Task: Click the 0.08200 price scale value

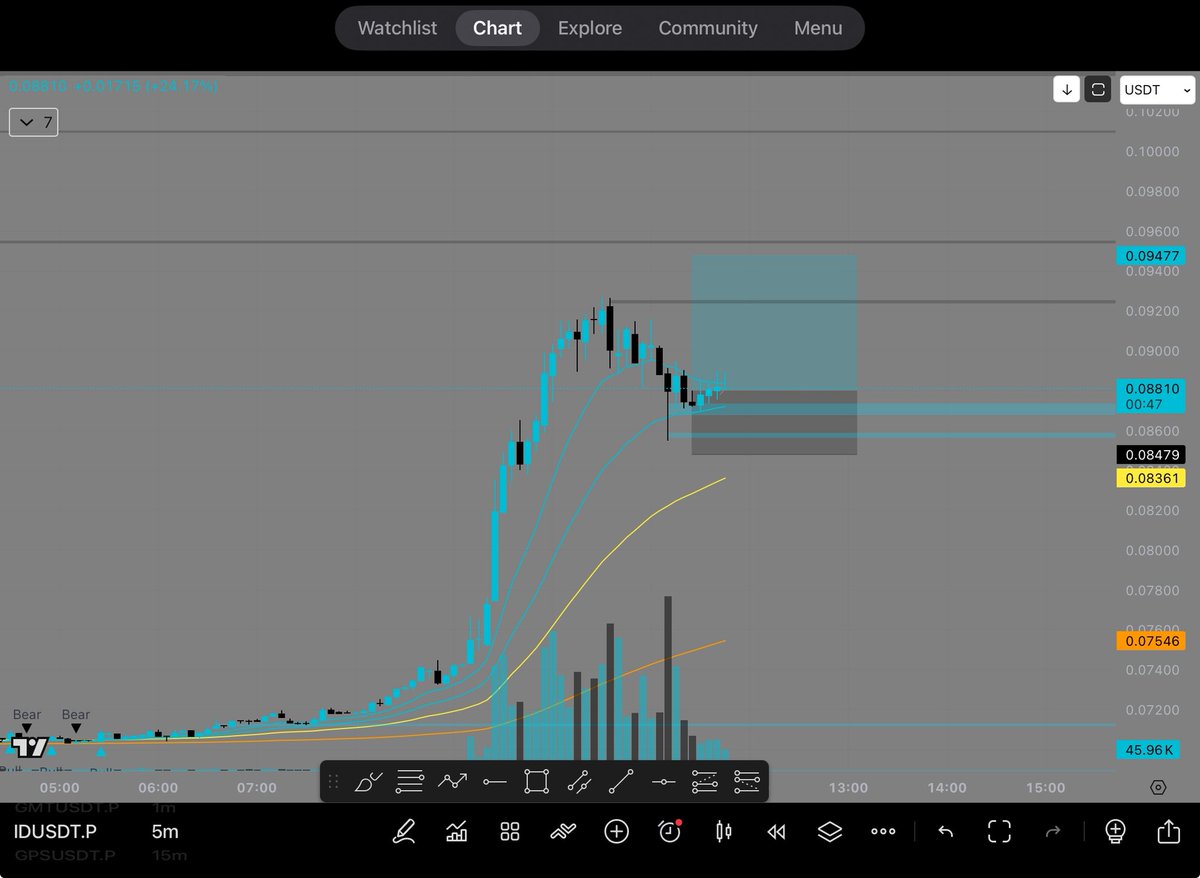Action: [x=1151, y=510]
